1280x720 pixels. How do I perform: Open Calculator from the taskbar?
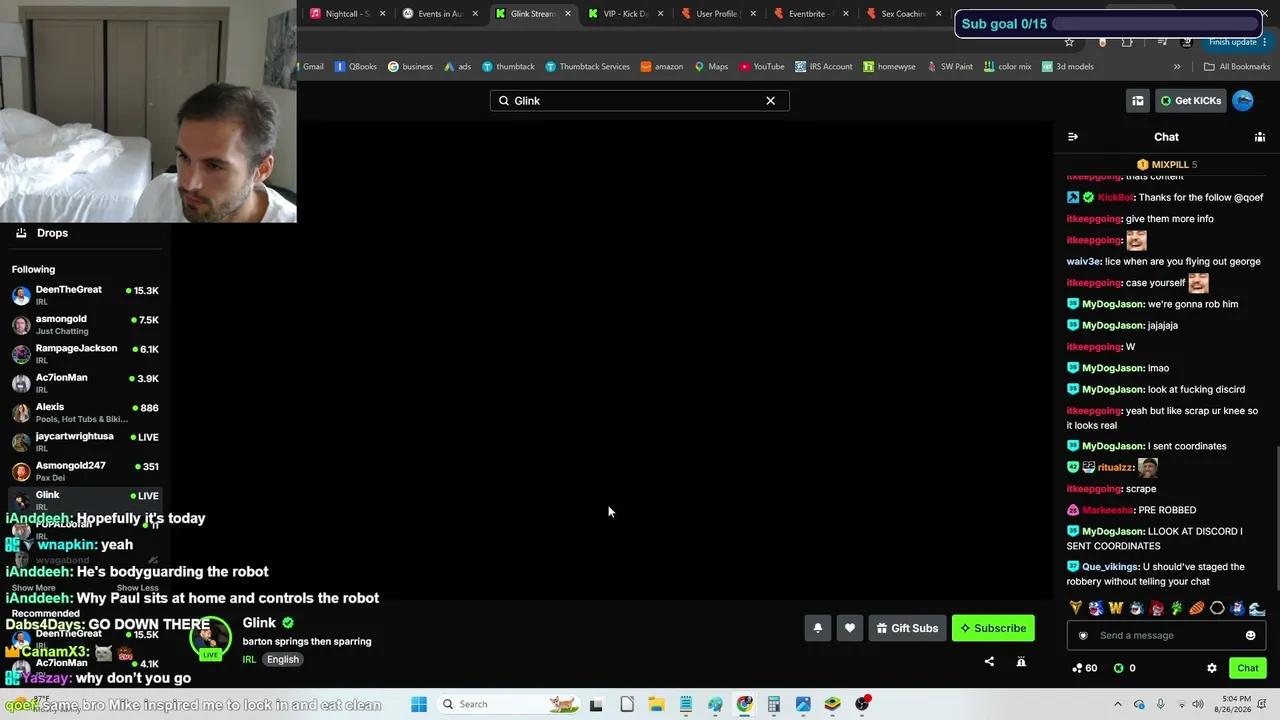(x=774, y=704)
